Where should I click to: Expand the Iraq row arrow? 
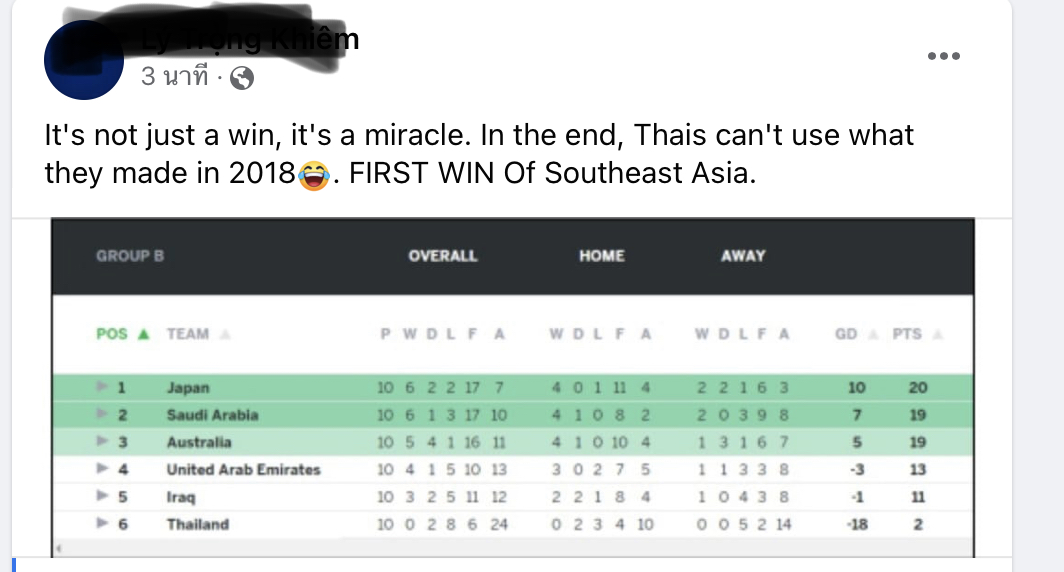tap(102, 496)
